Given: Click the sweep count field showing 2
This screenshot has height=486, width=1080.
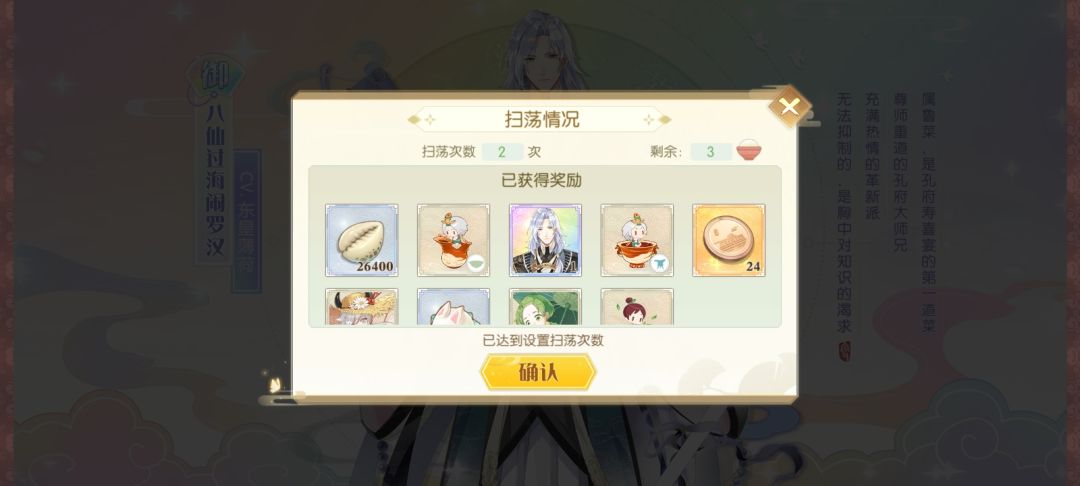Looking at the screenshot, I should coord(502,151).
